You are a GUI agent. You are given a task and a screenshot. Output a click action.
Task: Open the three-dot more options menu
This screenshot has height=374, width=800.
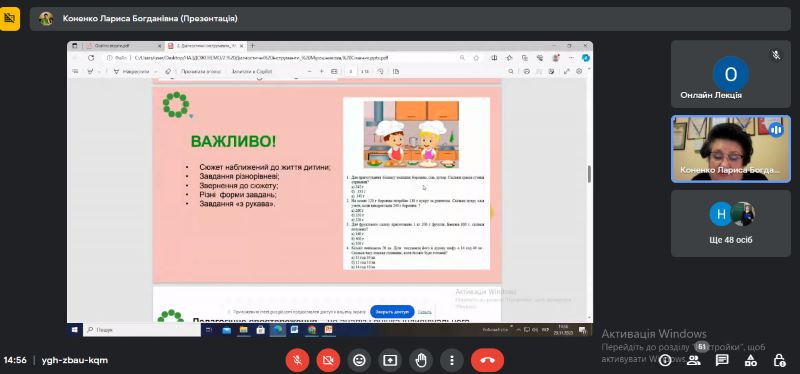452,360
